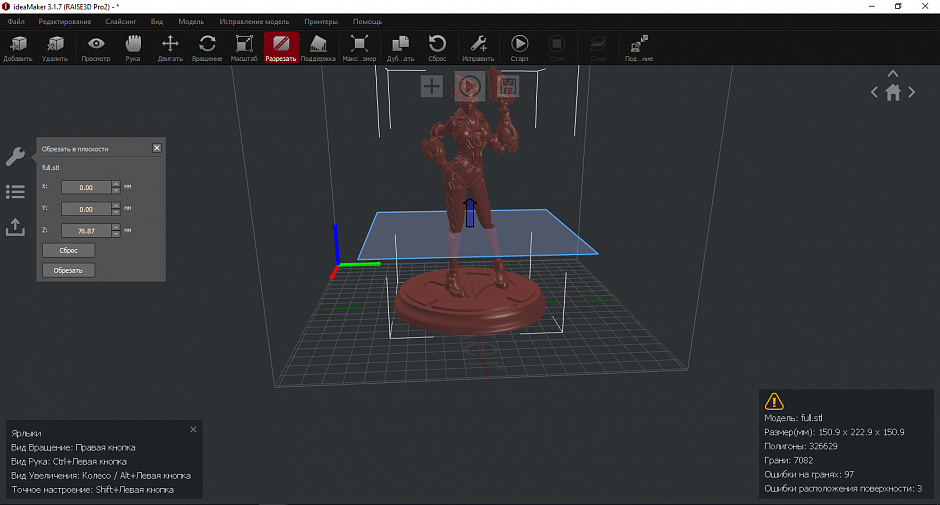The image size is (940, 505).
Task: Click the X value input field
Action: point(86,187)
